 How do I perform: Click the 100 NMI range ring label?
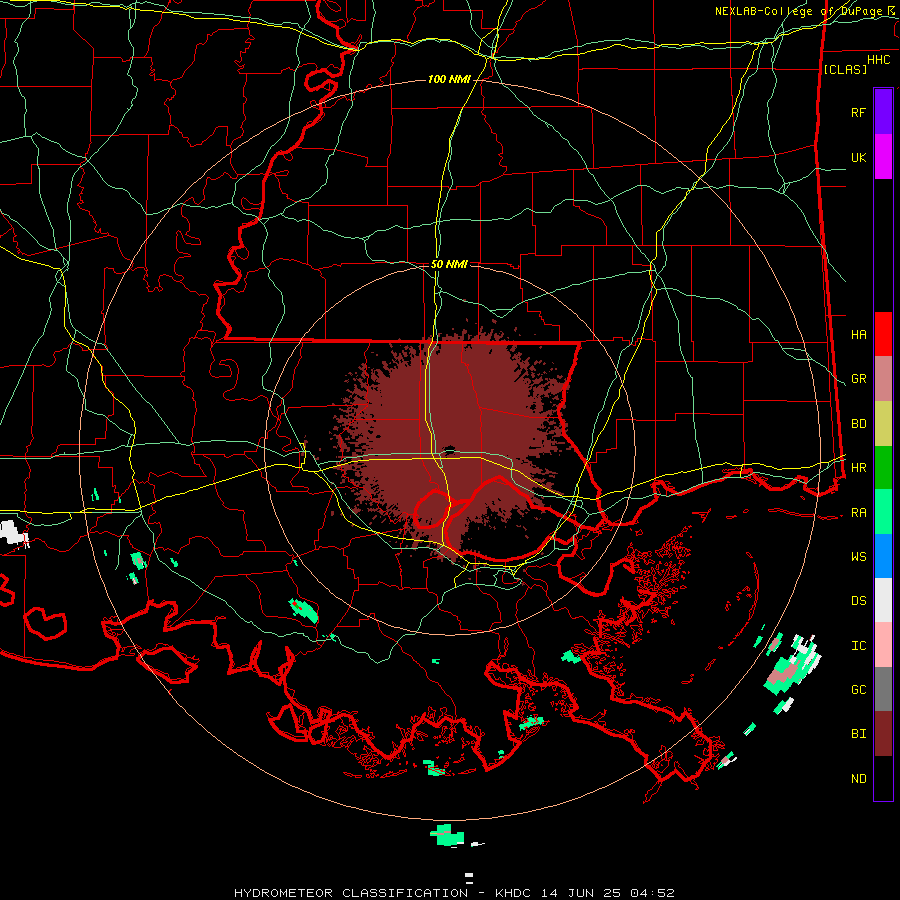449,79
